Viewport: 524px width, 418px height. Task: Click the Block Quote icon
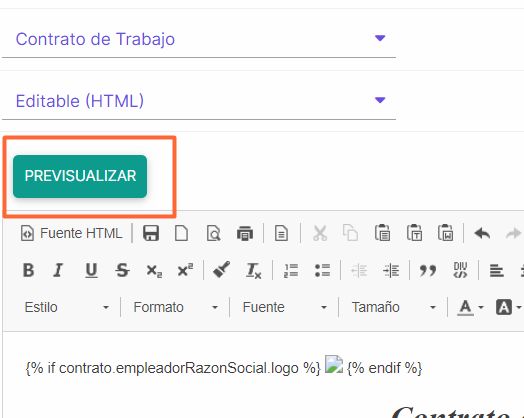click(x=428, y=270)
